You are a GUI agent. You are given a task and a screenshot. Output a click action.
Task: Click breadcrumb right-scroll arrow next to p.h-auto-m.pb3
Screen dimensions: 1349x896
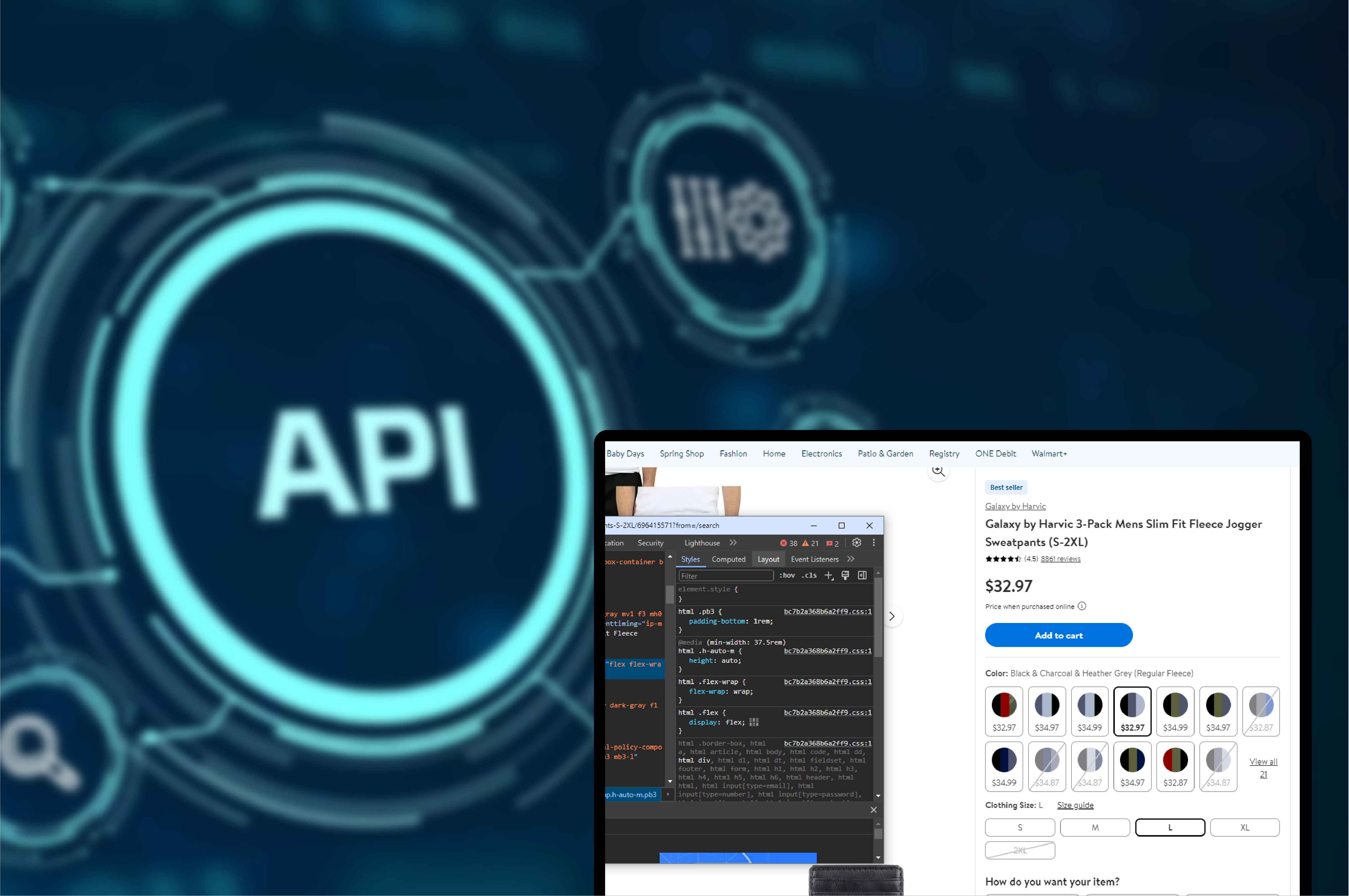point(668,794)
